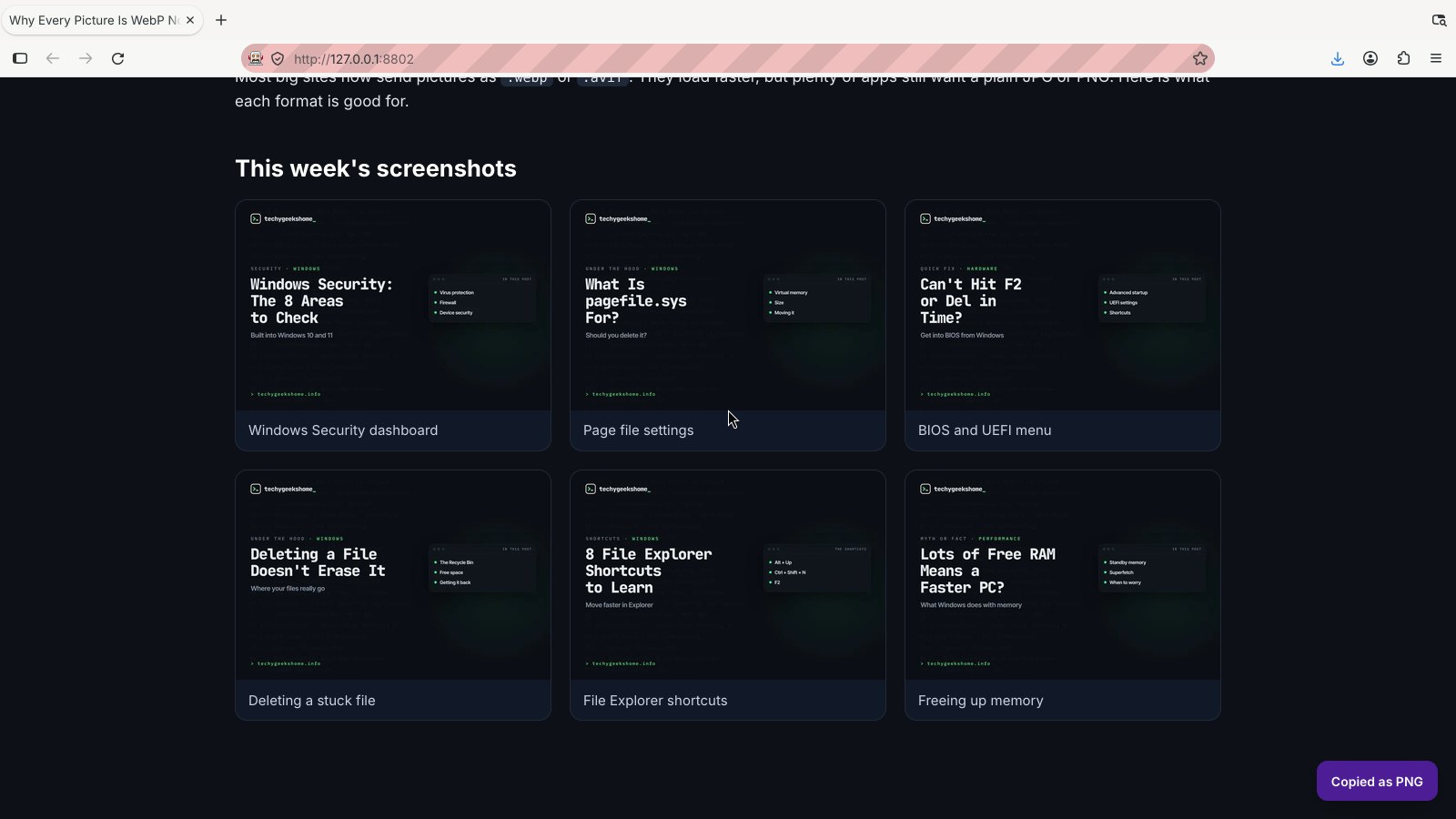Click the Deleting a stuck file caption
Viewport: 1456px width, 819px height.
click(312, 701)
